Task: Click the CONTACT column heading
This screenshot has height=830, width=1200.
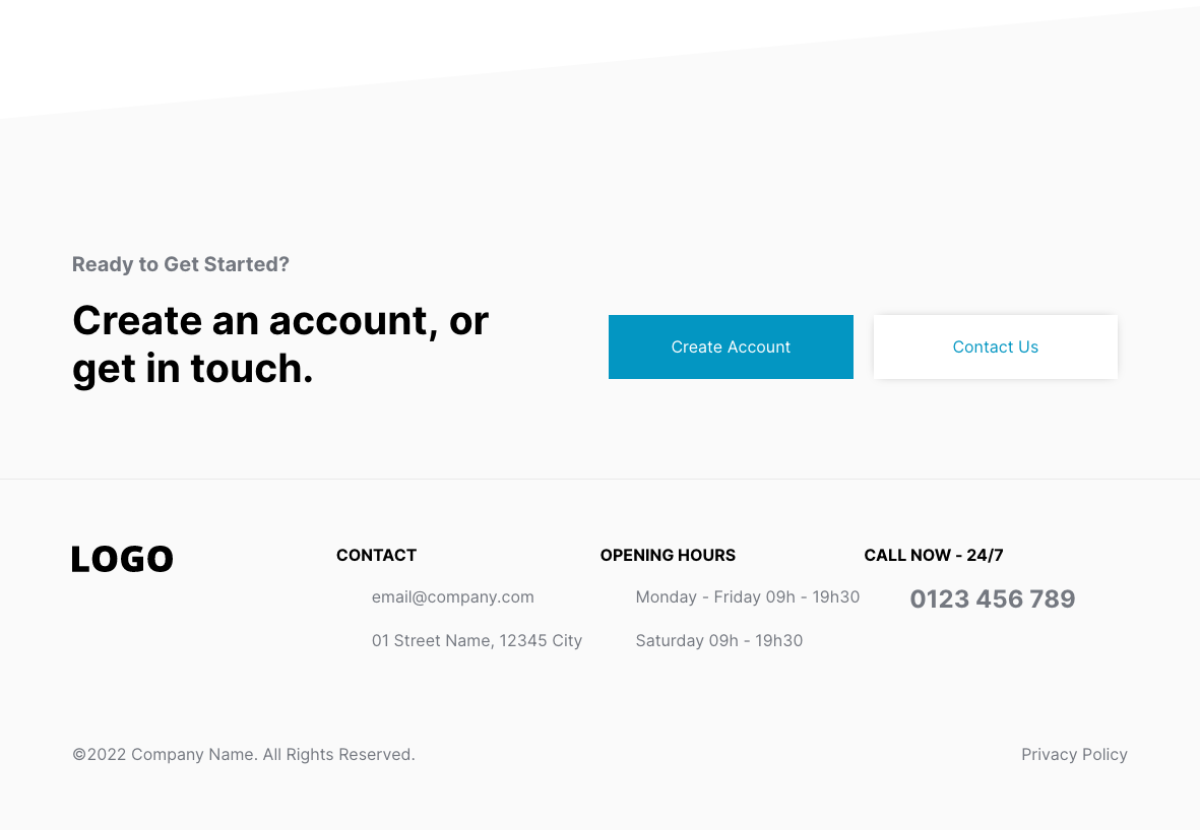Action: pyautogui.click(x=376, y=555)
